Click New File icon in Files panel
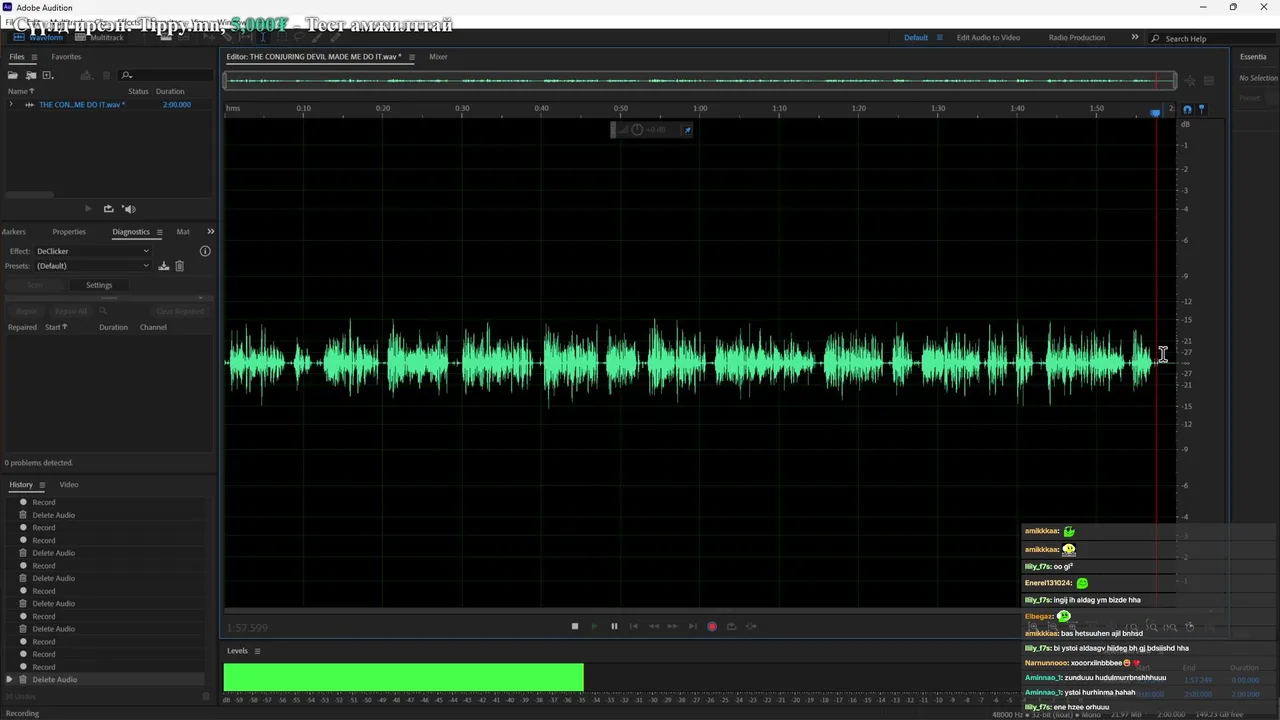The width and height of the screenshot is (1280, 720). 48,75
